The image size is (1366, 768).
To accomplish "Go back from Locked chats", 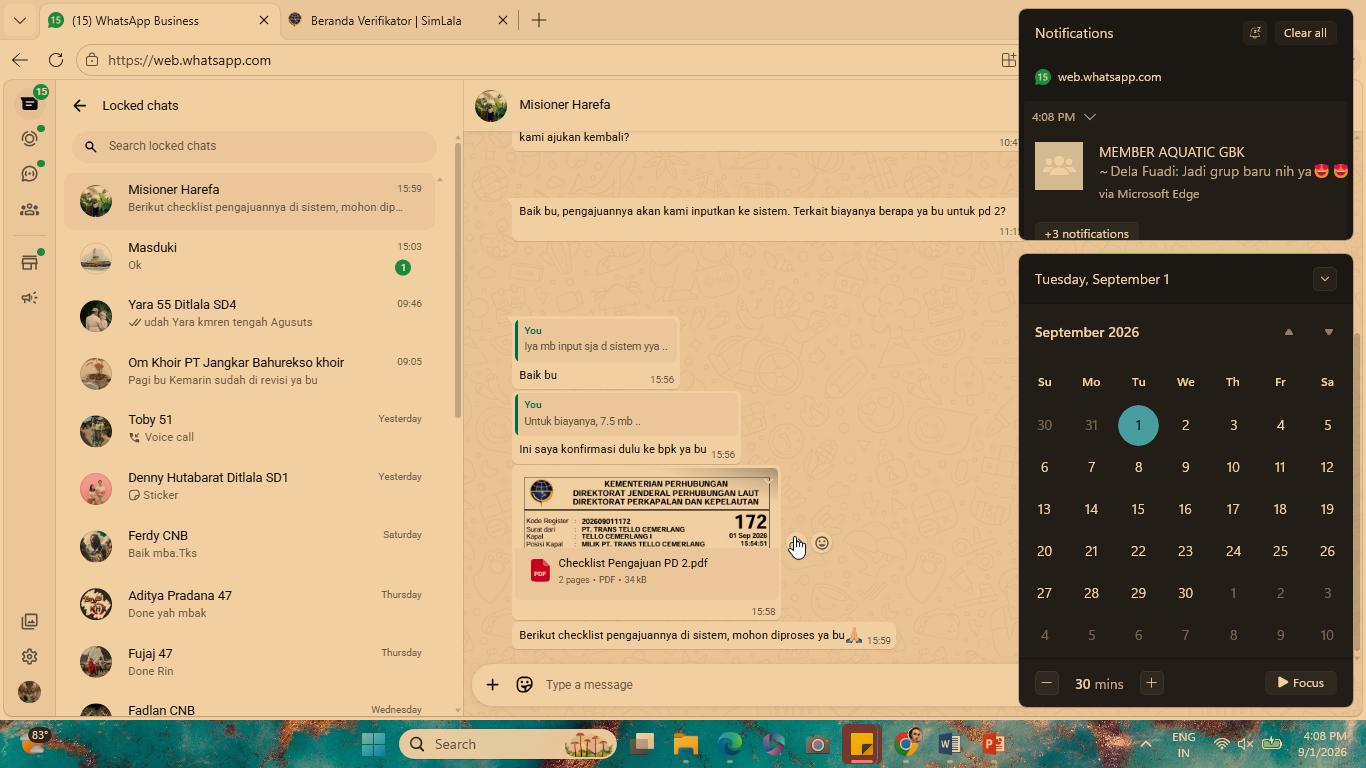I will (80, 105).
